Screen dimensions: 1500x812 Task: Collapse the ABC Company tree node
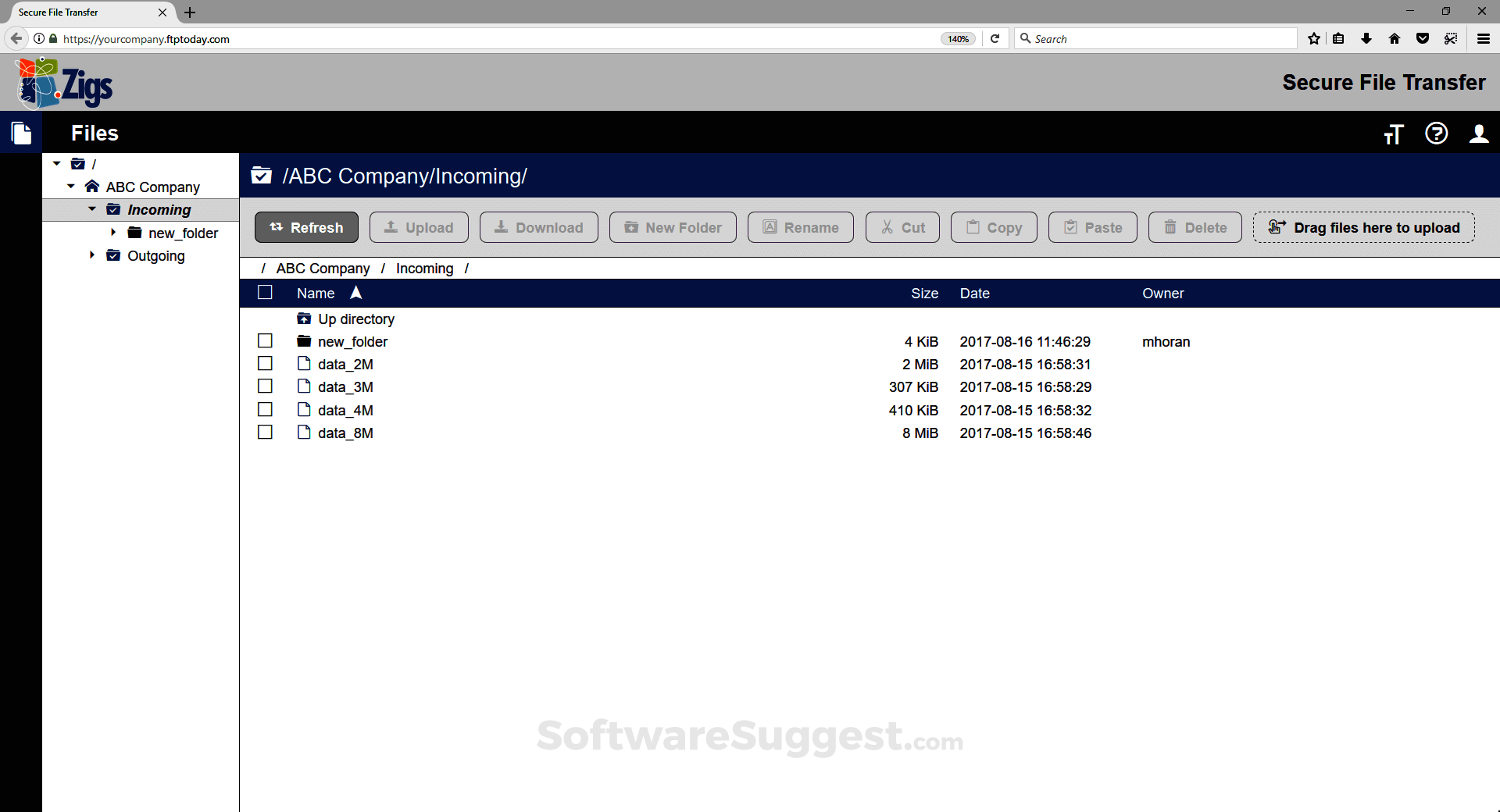tap(70, 186)
